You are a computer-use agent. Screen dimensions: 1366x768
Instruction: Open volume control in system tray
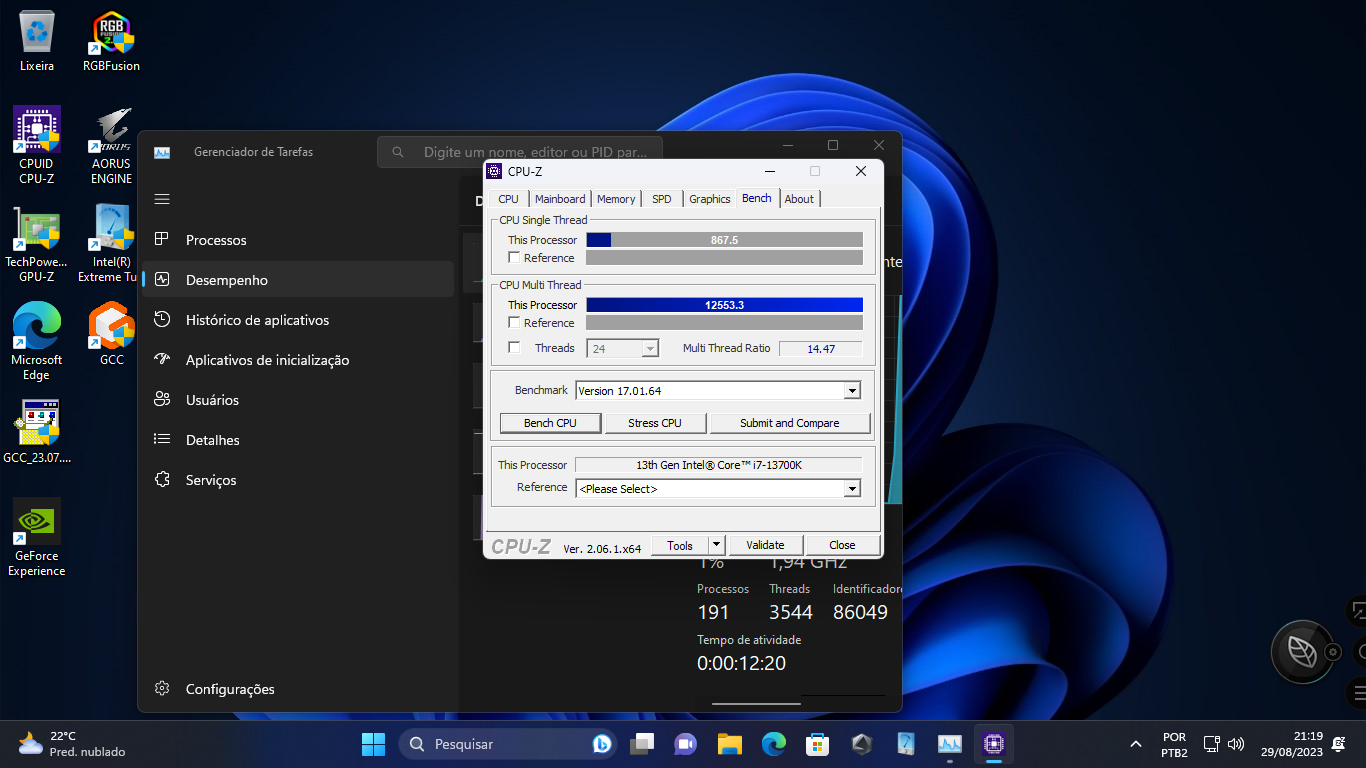pos(1236,744)
